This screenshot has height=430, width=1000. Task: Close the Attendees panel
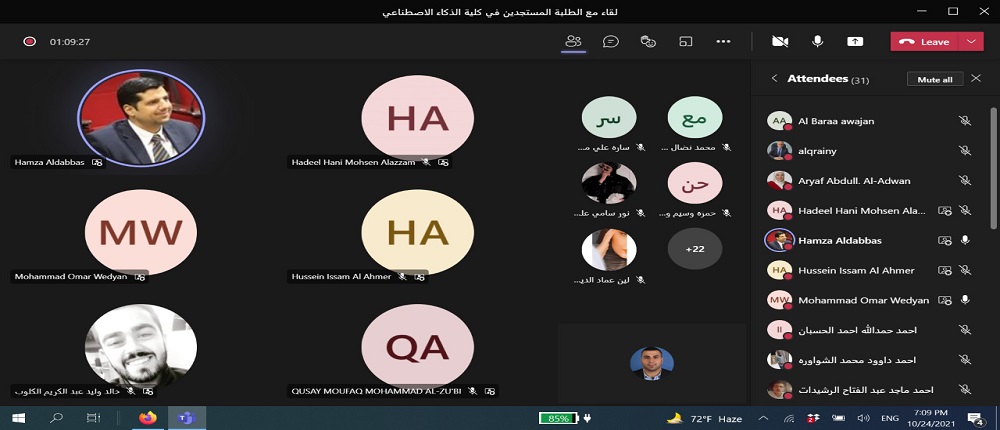[976, 79]
